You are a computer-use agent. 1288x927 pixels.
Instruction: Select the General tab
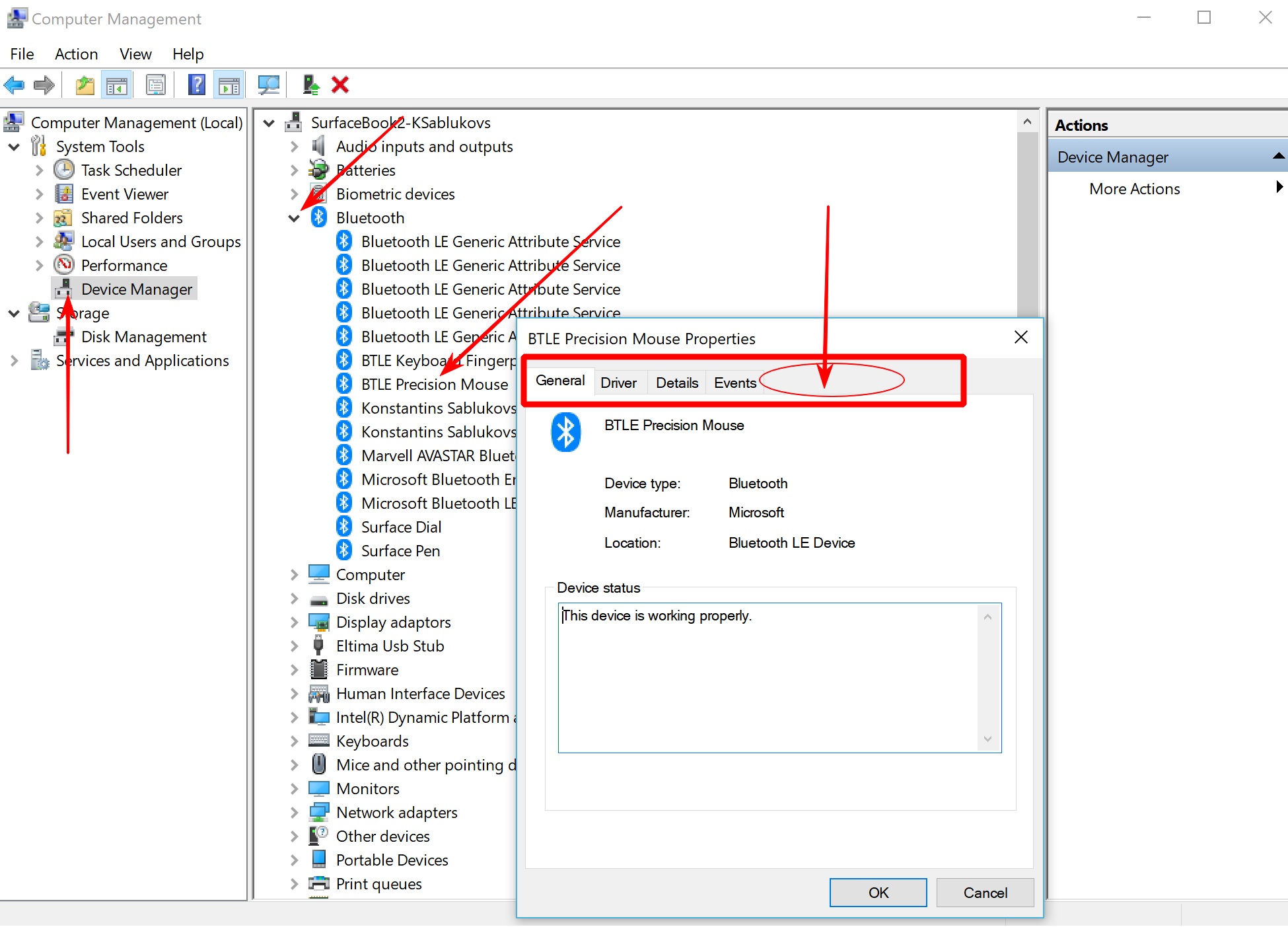(560, 381)
